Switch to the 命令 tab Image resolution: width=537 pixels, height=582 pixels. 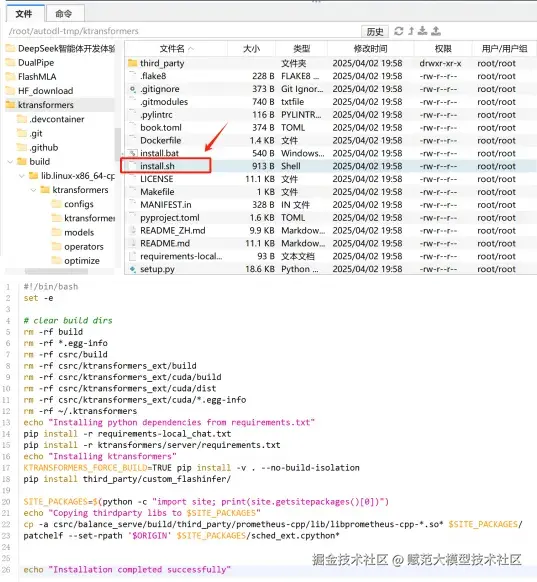(x=64, y=14)
